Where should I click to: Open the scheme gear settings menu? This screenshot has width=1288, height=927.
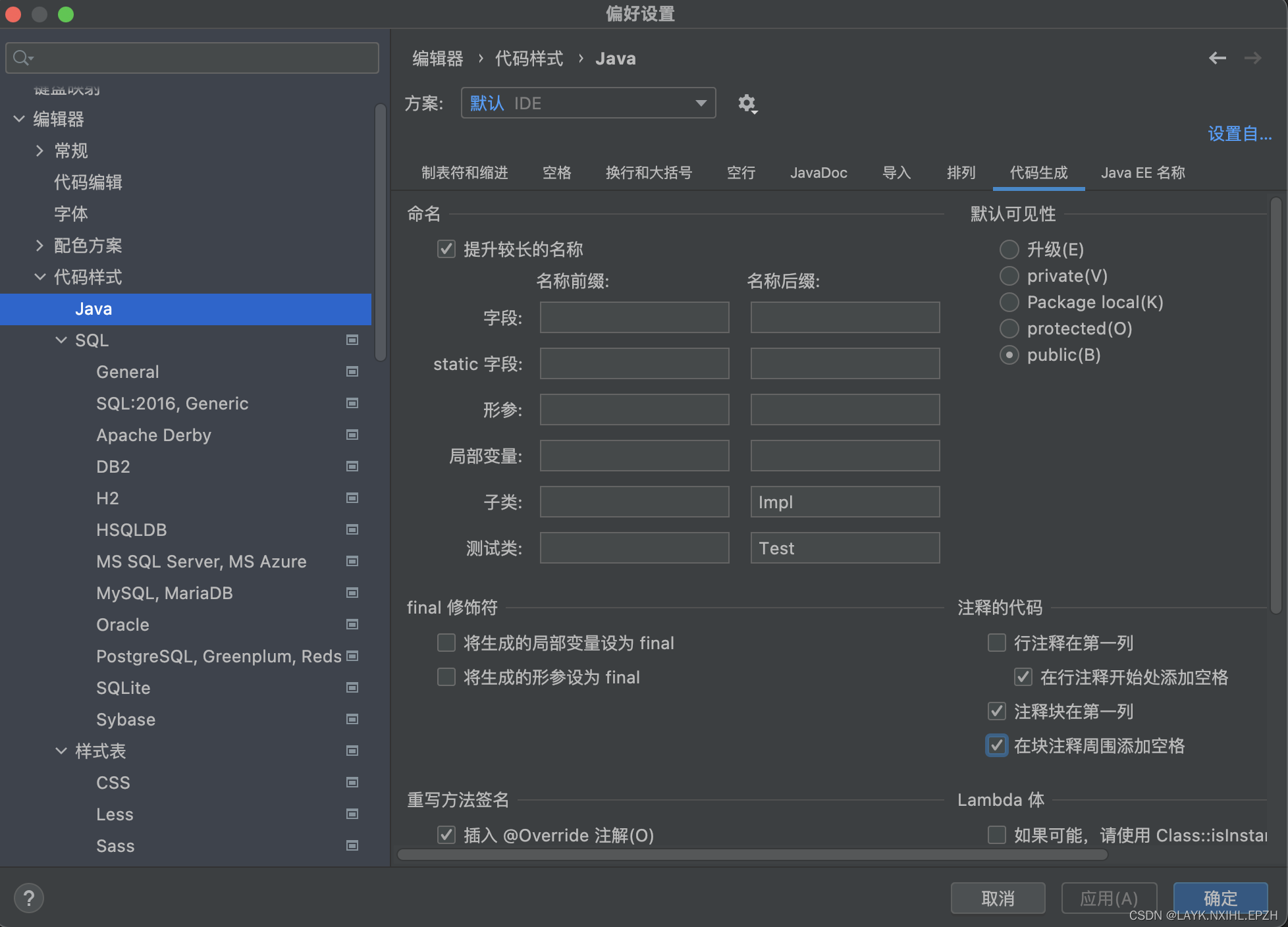coord(747,103)
